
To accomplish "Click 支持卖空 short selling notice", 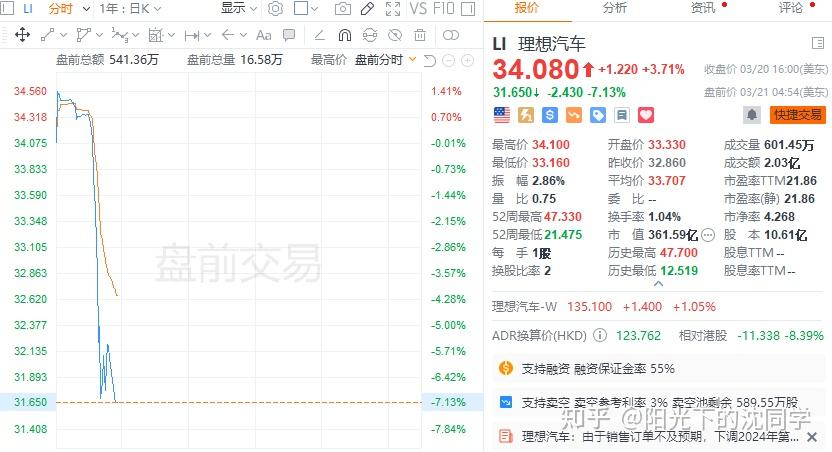I will pyautogui.click(x=658, y=403).
